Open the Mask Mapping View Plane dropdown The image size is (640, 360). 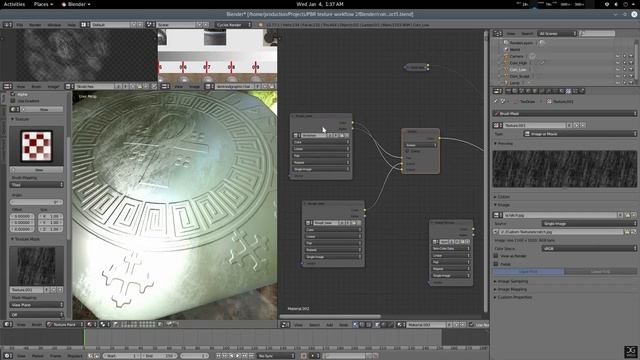tap(36, 305)
